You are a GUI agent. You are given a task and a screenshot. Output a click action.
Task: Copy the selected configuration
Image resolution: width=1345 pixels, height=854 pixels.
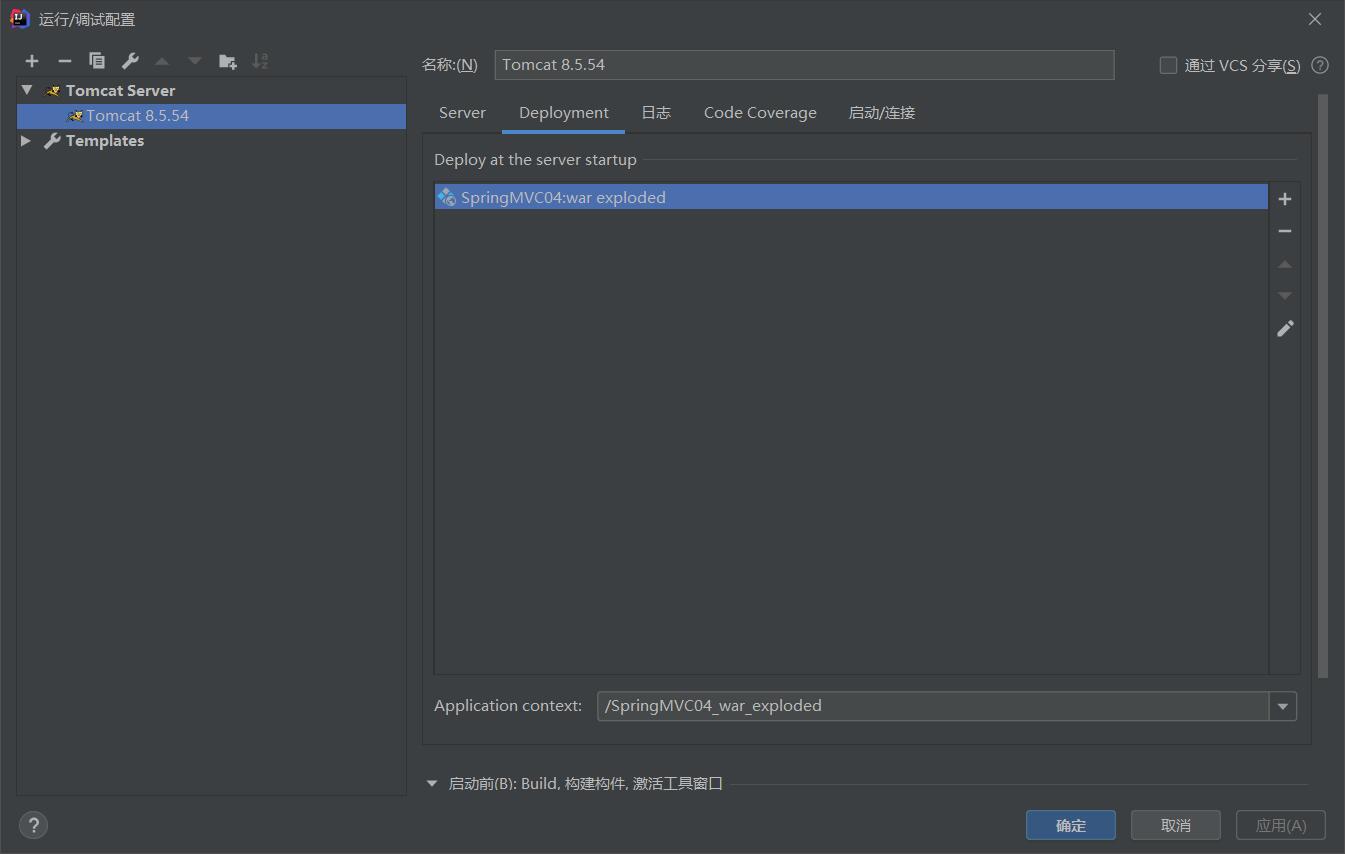(97, 61)
